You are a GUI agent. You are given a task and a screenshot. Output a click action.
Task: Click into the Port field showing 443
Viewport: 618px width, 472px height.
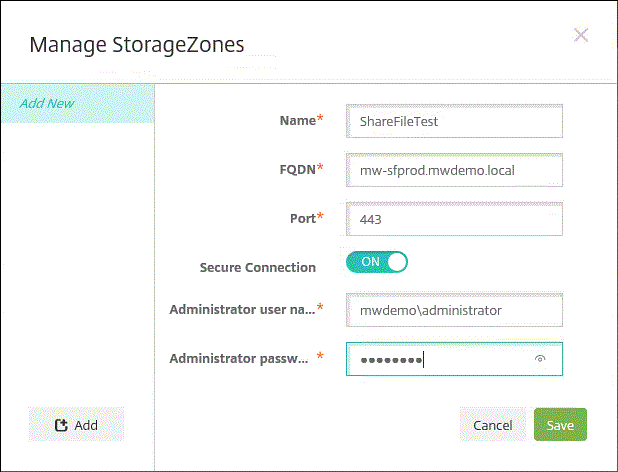[454, 217]
